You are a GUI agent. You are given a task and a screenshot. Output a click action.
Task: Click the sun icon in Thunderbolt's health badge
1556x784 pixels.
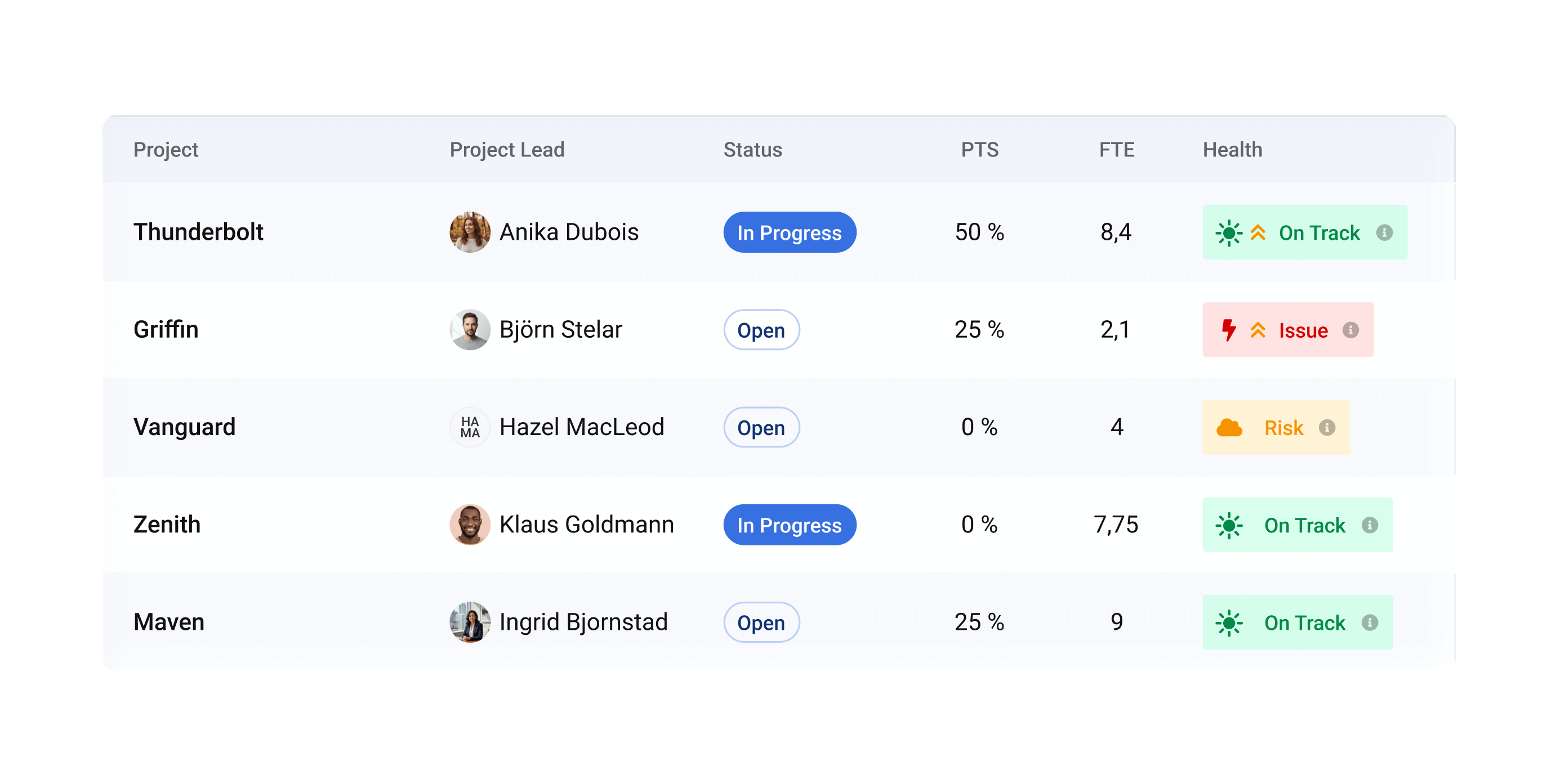pyautogui.click(x=1229, y=233)
